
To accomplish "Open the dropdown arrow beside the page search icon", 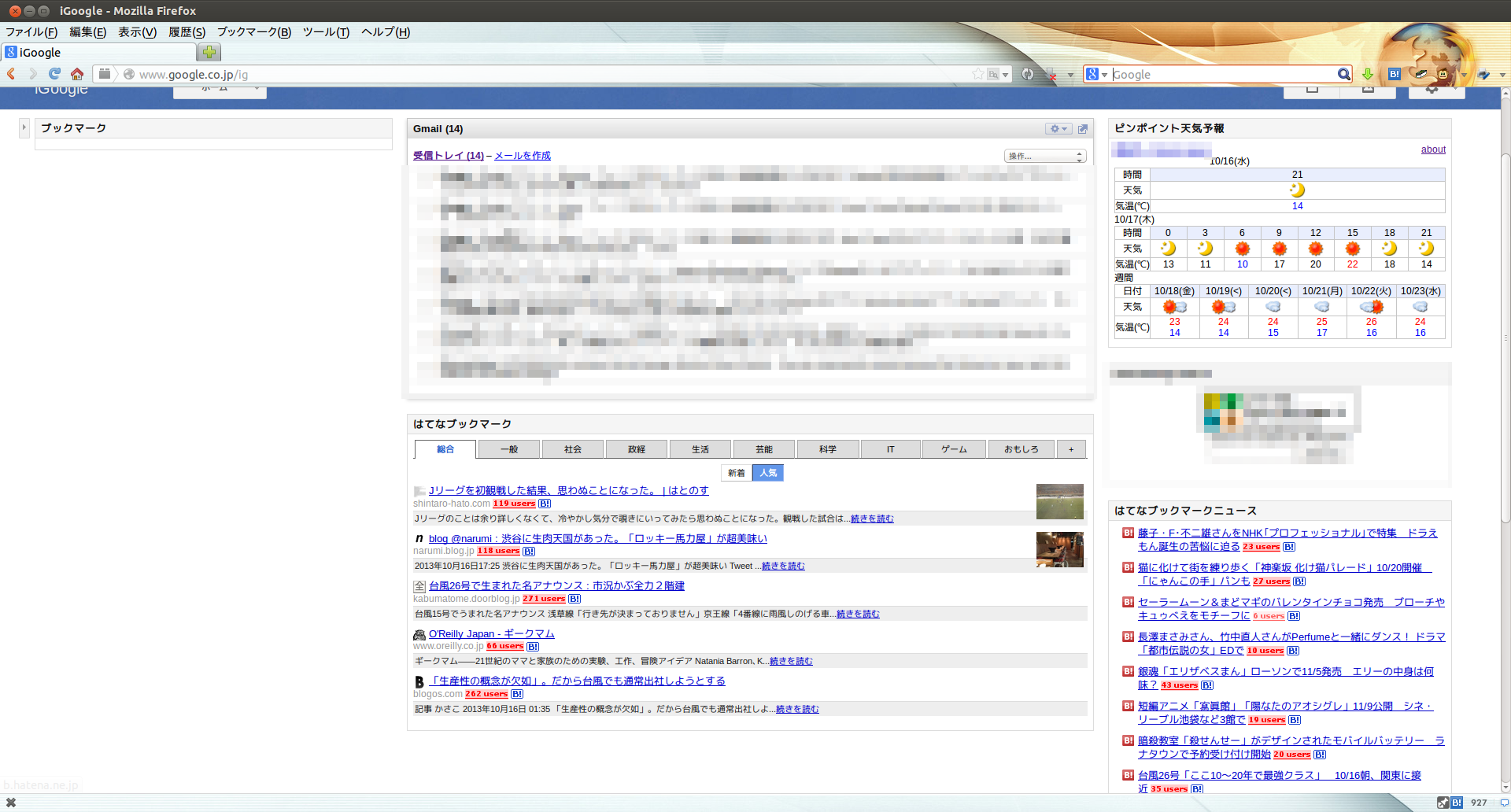I will pos(1005,75).
